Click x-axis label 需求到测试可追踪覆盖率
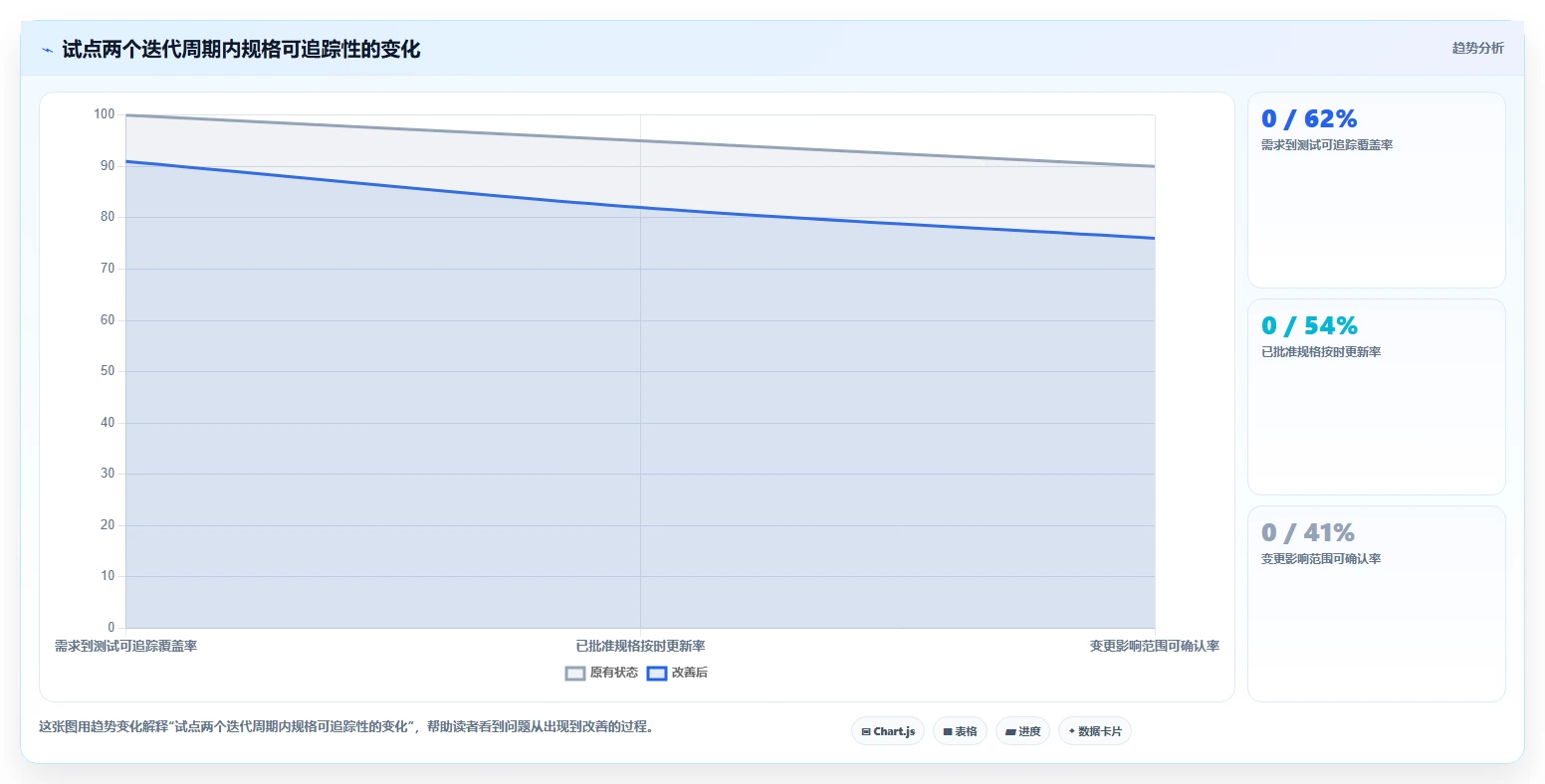This screenshot has height=784, width=1545. pos(125,647)
